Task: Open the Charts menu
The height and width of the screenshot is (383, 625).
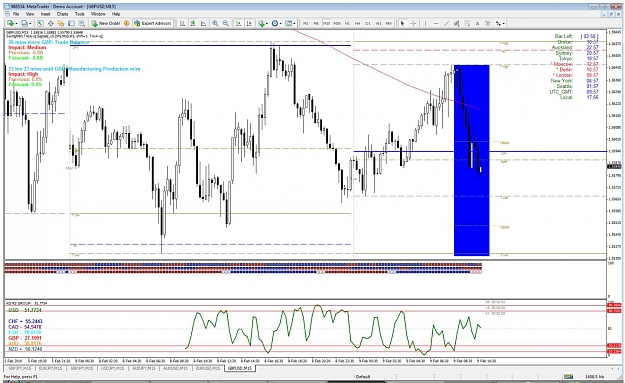Action: pos(63,14)
